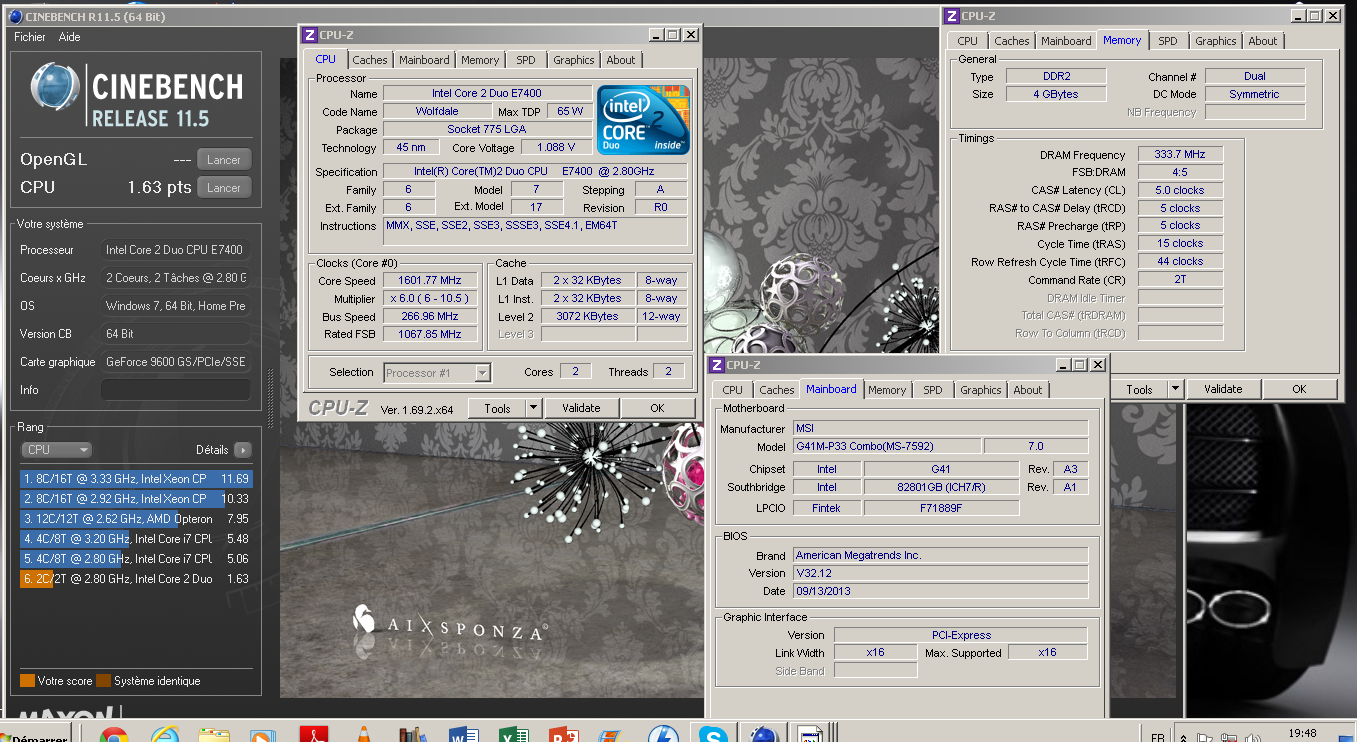Open VLC media player cone in taskbar
Viewport: 1357px width, 742px height.
point(364,736)
